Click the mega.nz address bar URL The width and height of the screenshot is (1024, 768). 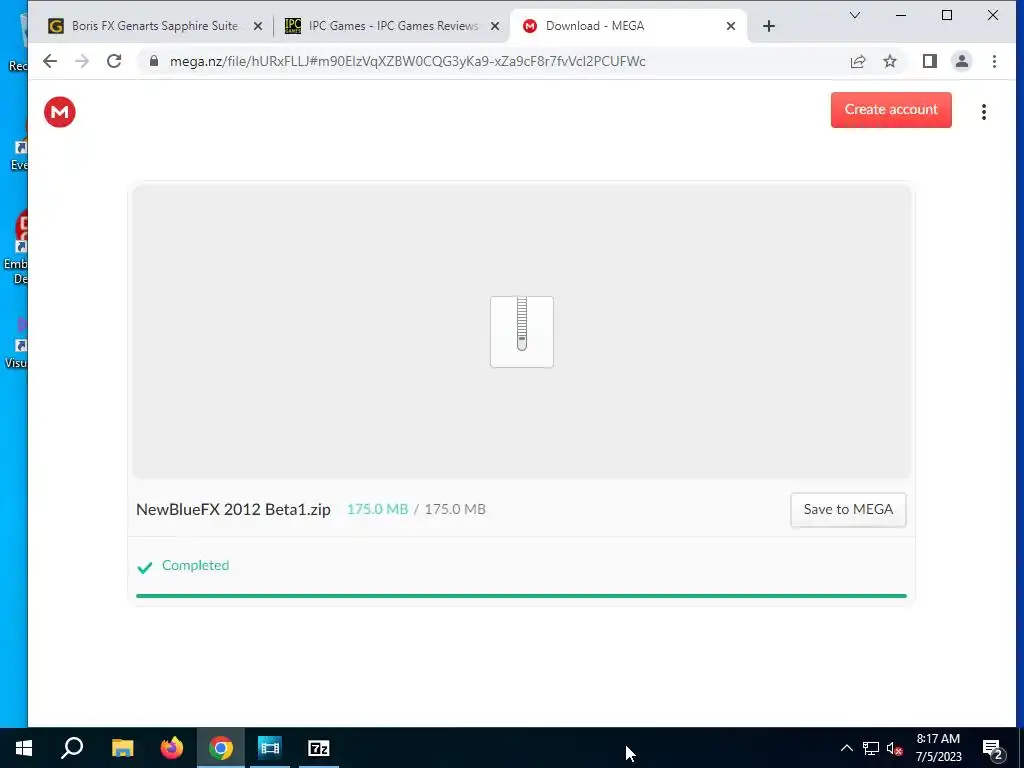[x=408, y=61]
